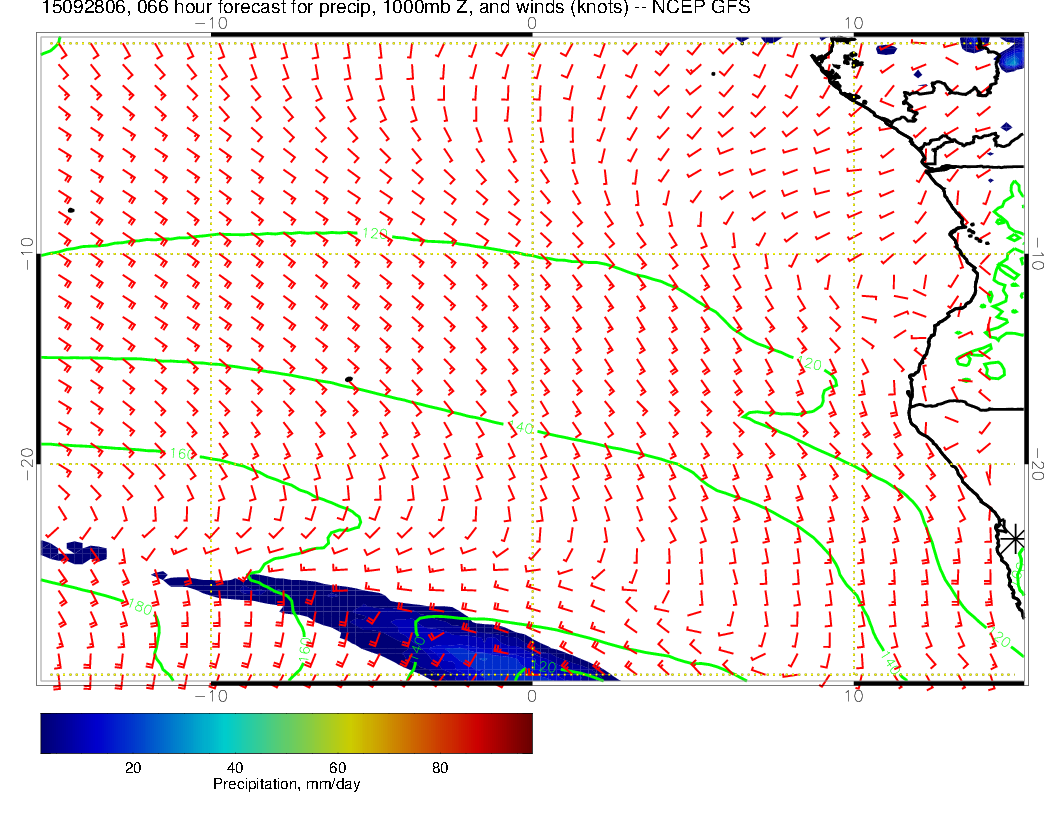Click the forecast title text mentioning NCEP GFS

point(396,7)
